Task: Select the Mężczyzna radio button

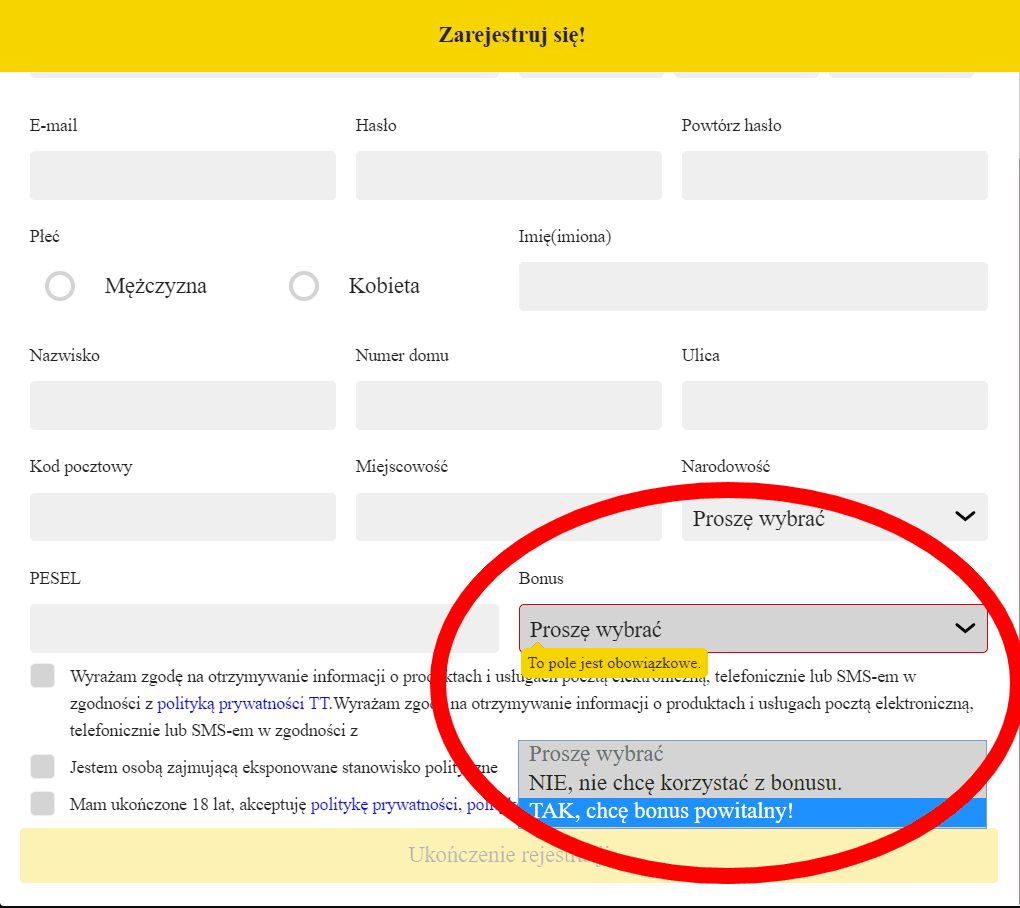Action: 60,286
